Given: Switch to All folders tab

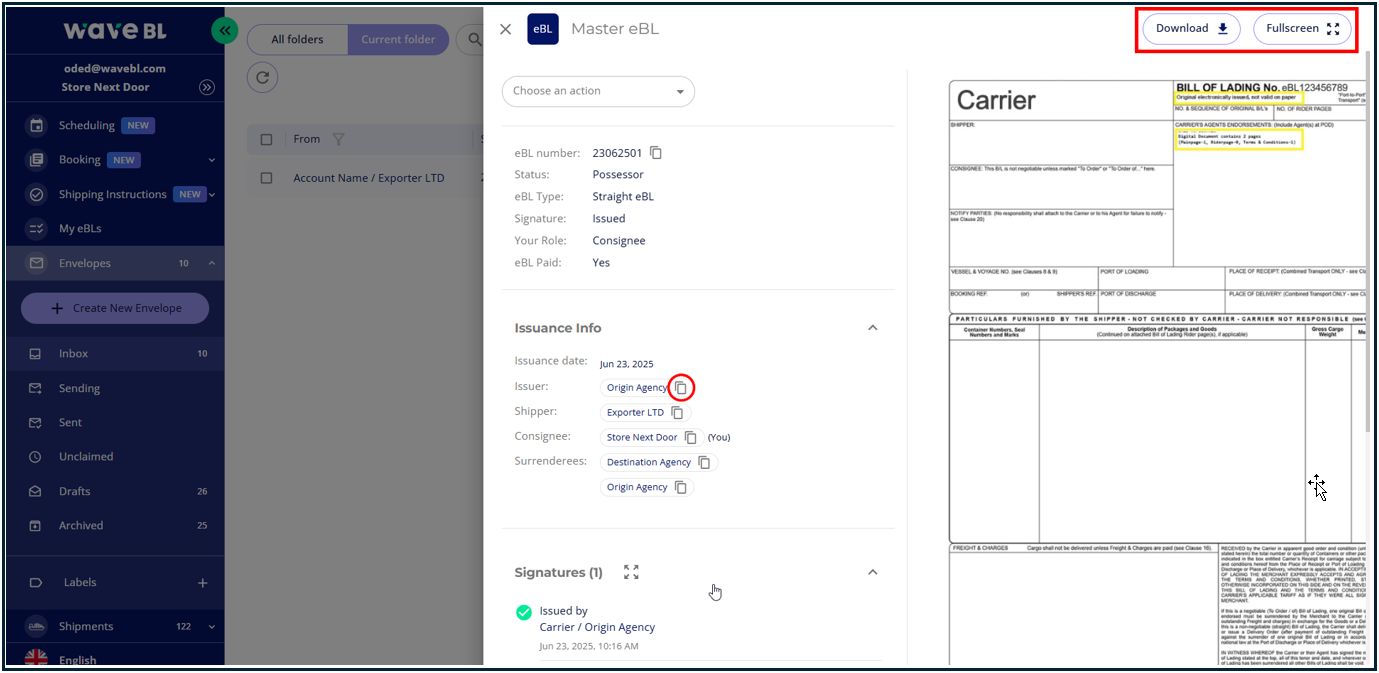Looking at the screenshot, I should coord(298,39).
